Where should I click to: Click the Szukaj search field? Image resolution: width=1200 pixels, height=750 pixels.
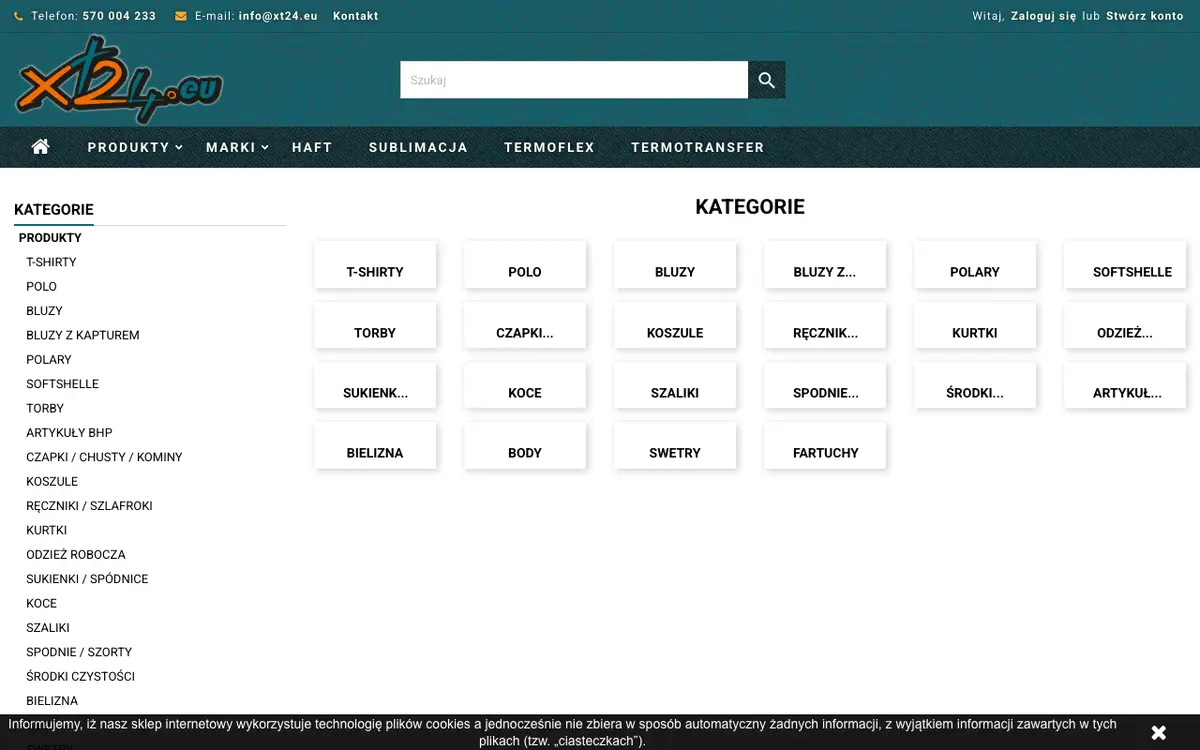coord(574,80)
